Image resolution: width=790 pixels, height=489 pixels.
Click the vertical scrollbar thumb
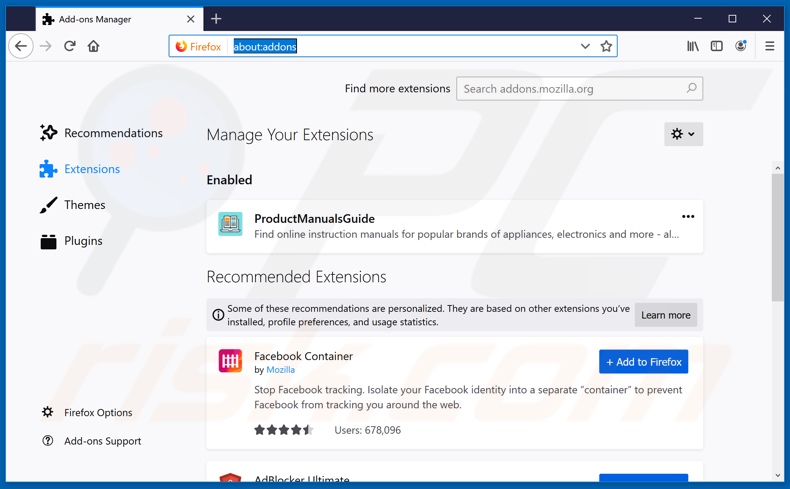click(777, 238)
